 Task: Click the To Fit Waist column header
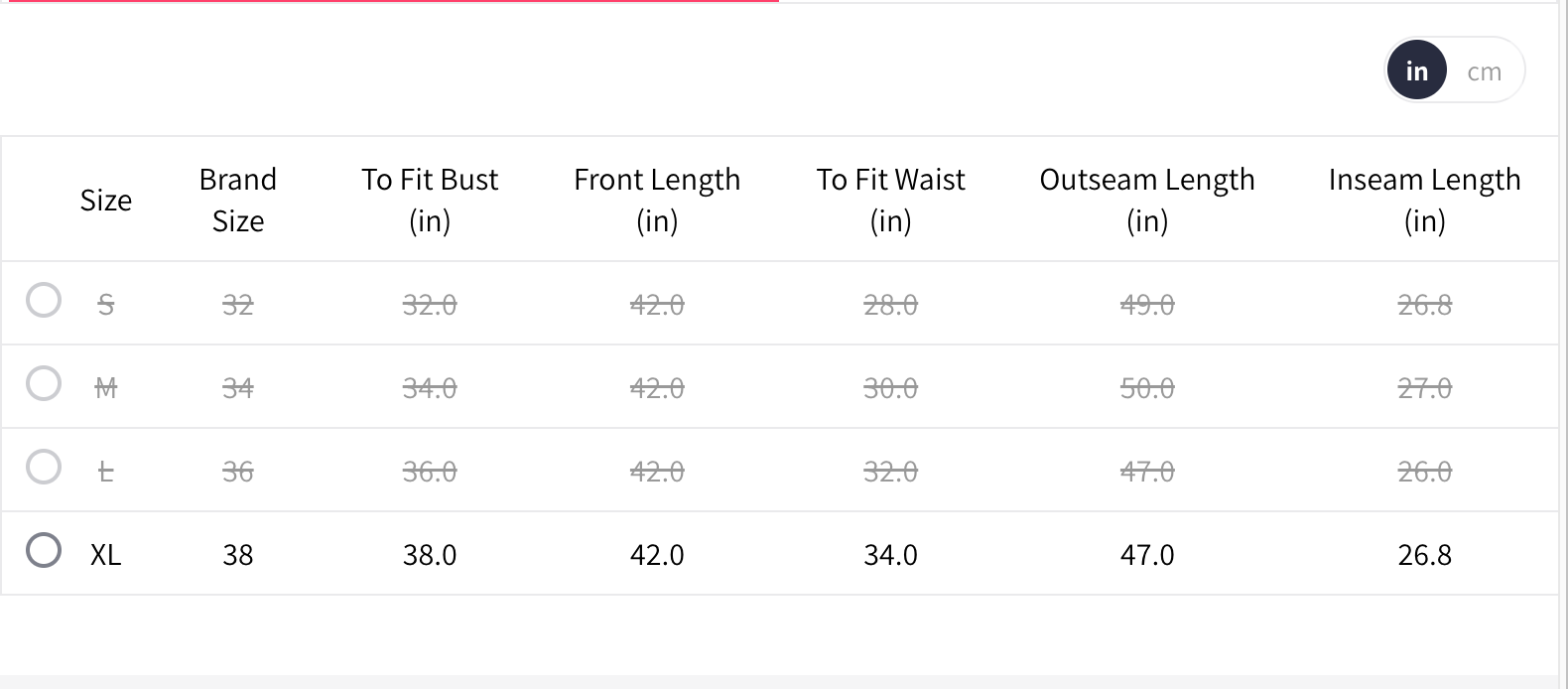(x=890, y=200)
